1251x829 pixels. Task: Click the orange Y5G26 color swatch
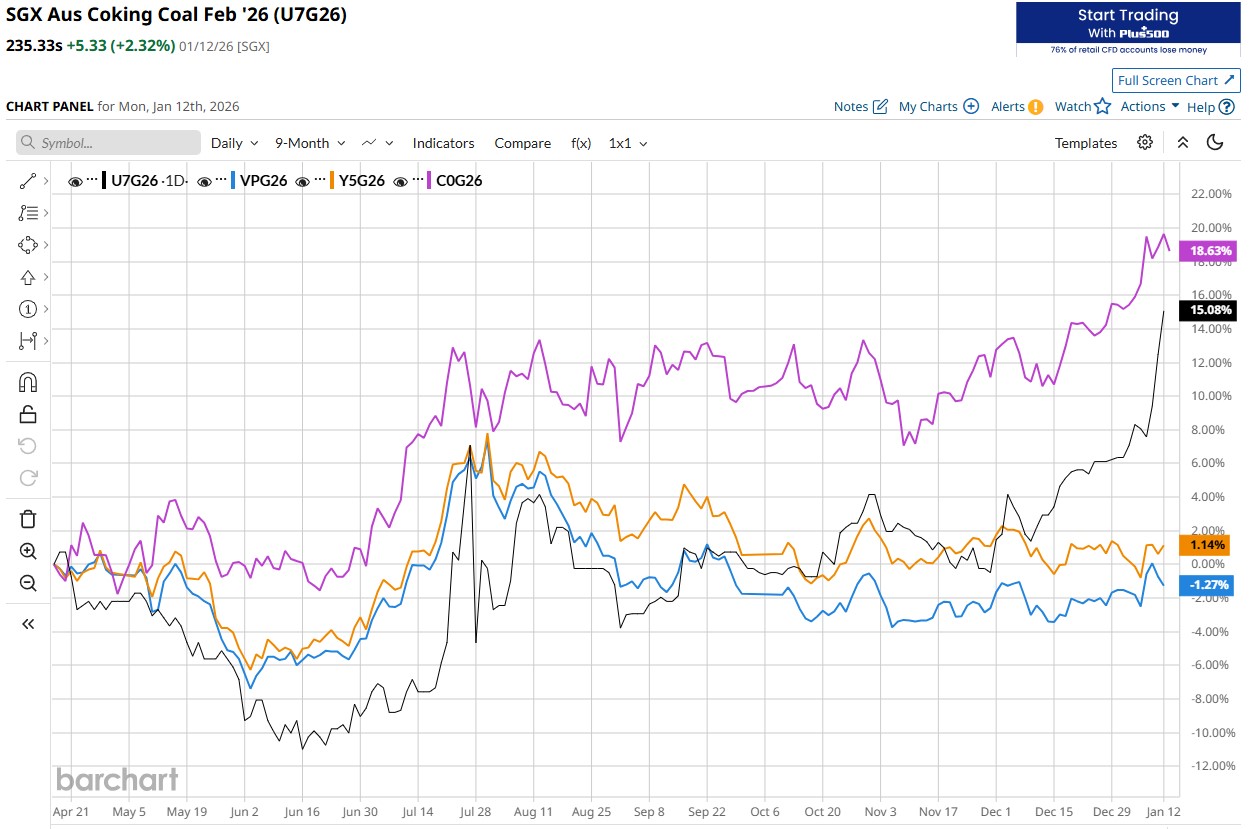point(331,181)
